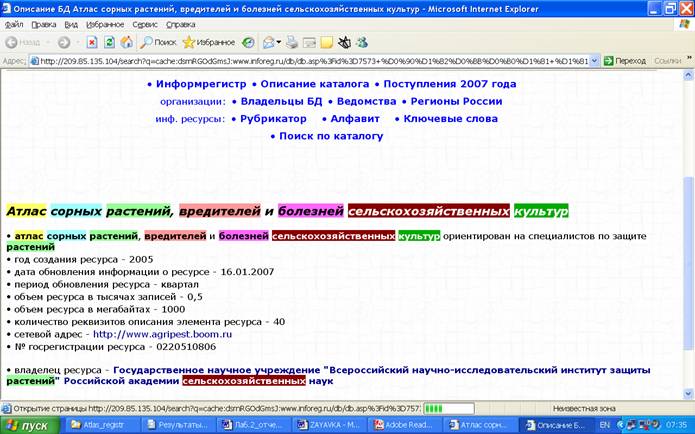
Task: Open the Back button history dropdown arrow
Action: (x=49, y=42)
